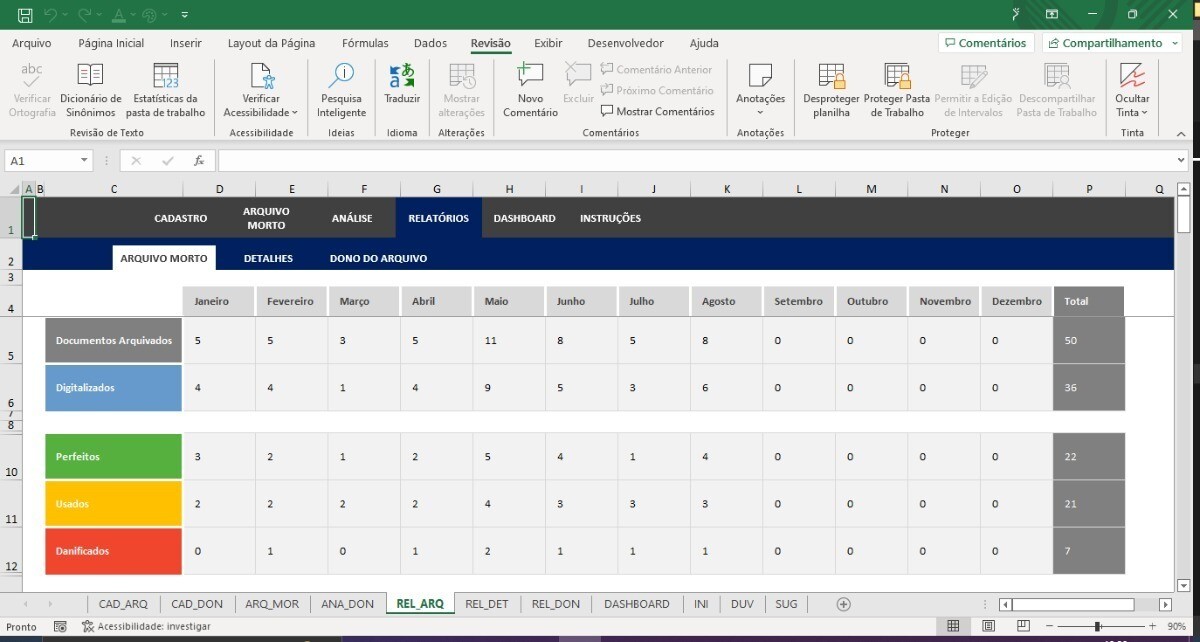
Task: Click the DETALHES navigation button
Action: pos(268,258)
